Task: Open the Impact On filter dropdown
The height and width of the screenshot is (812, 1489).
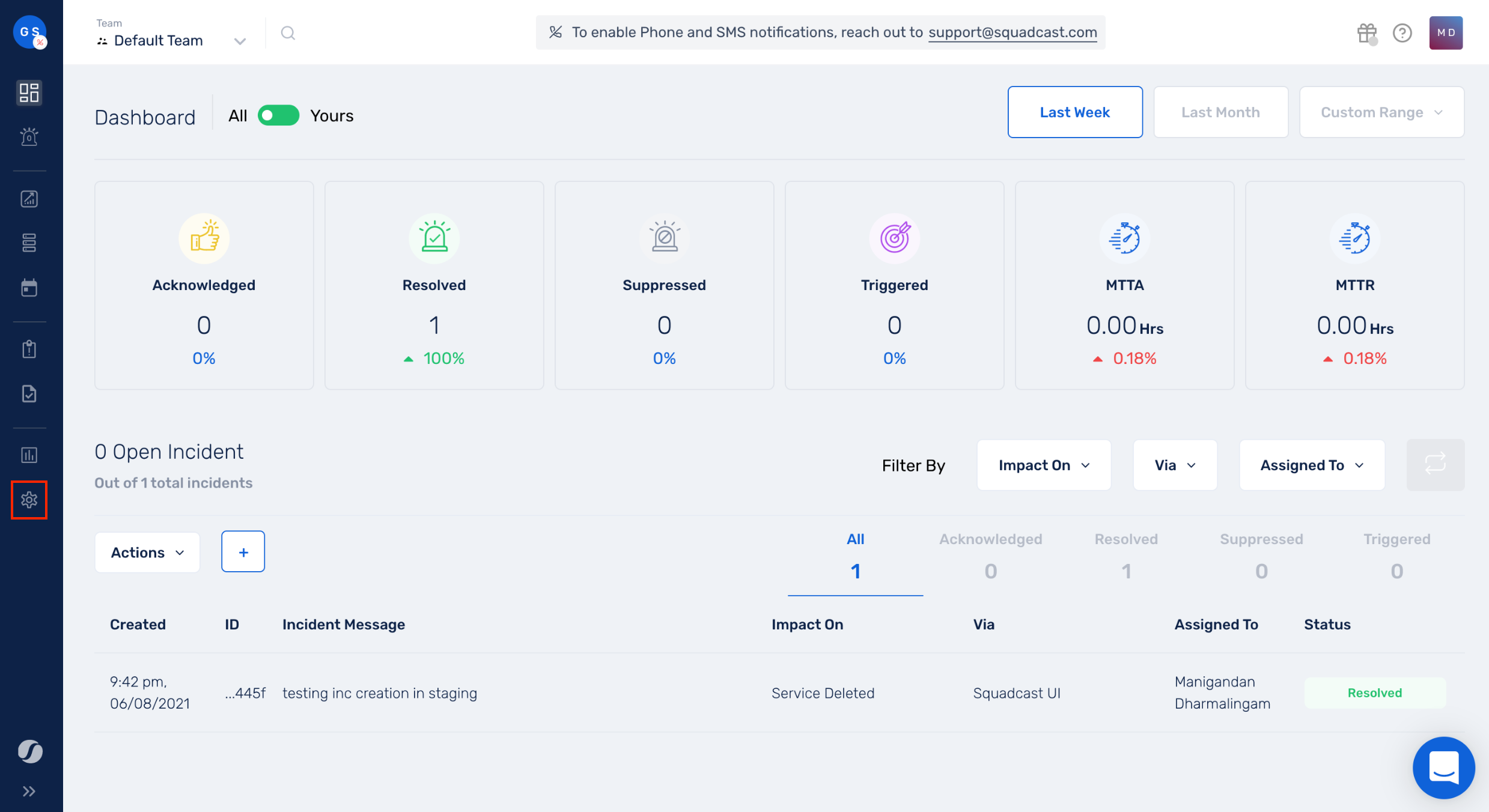Action: 1044,465
